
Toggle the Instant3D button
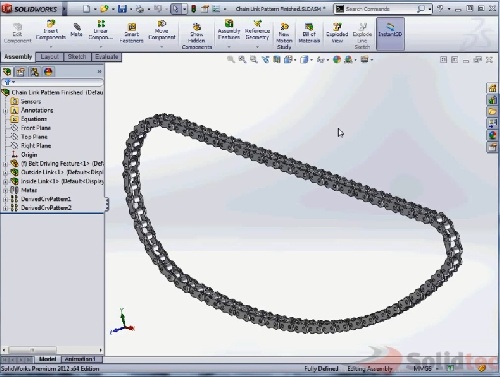pyautogui.click(x=390, y=33)
